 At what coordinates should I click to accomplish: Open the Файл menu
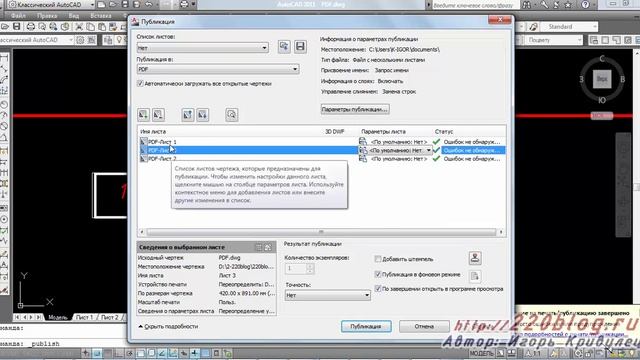pos(18,16)
